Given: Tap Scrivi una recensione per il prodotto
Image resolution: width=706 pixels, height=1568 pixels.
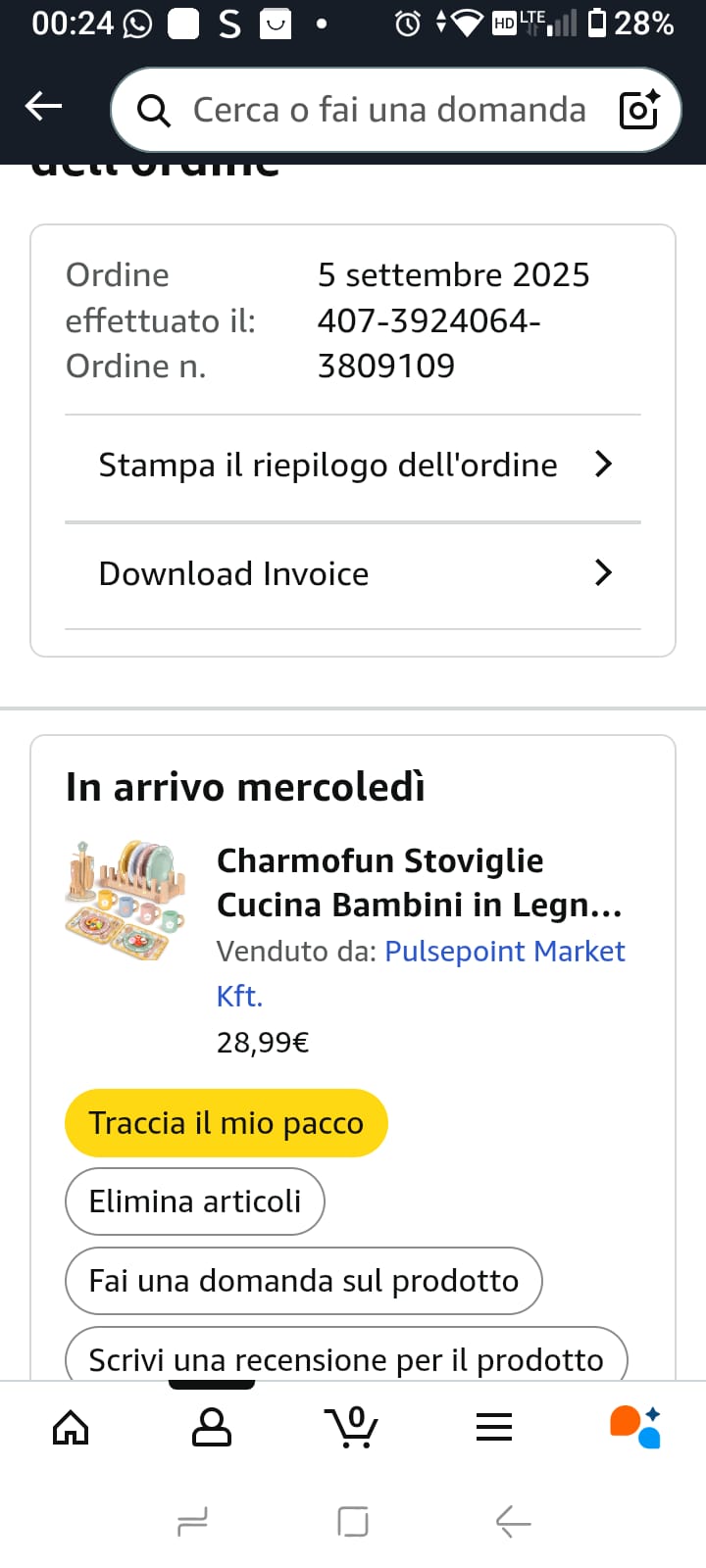Looking at the screenshot, I should 345,1357.
